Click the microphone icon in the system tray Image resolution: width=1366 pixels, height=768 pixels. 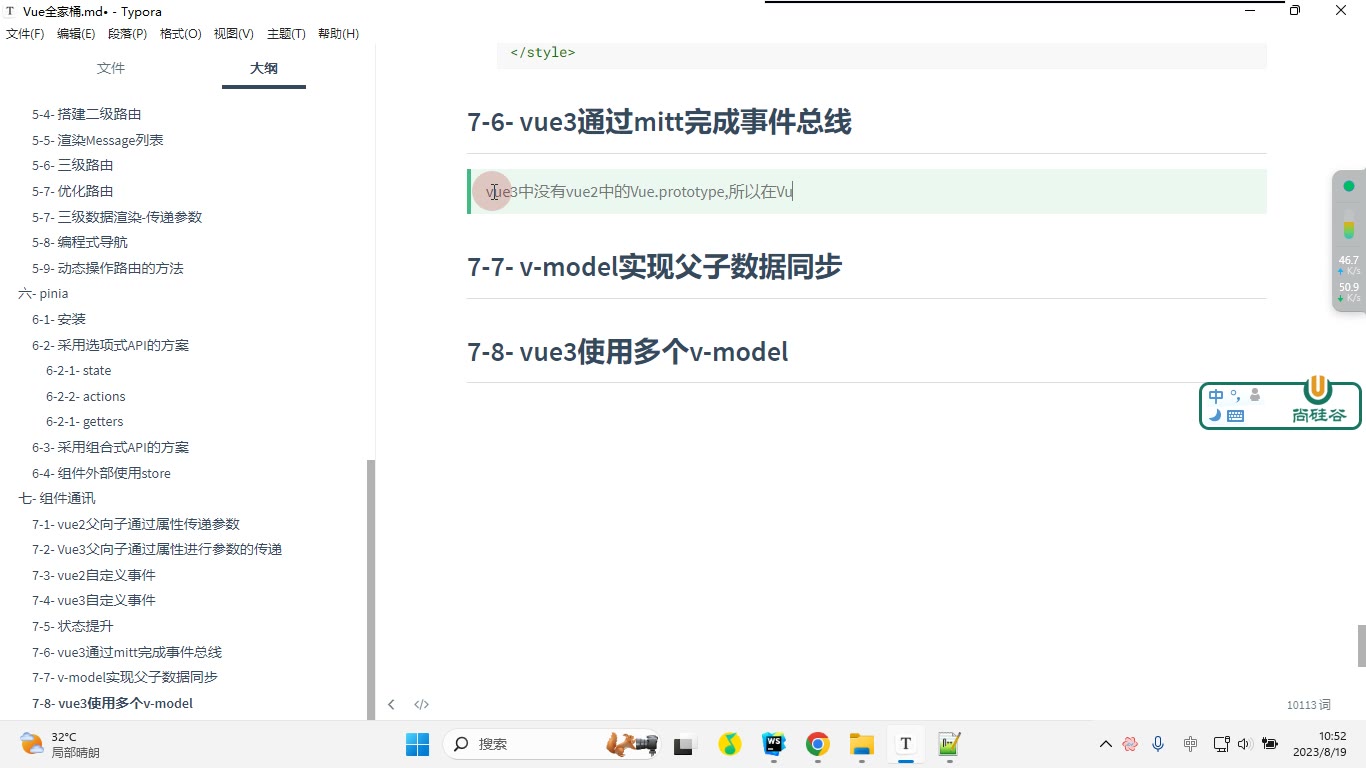click(1158, 744)
